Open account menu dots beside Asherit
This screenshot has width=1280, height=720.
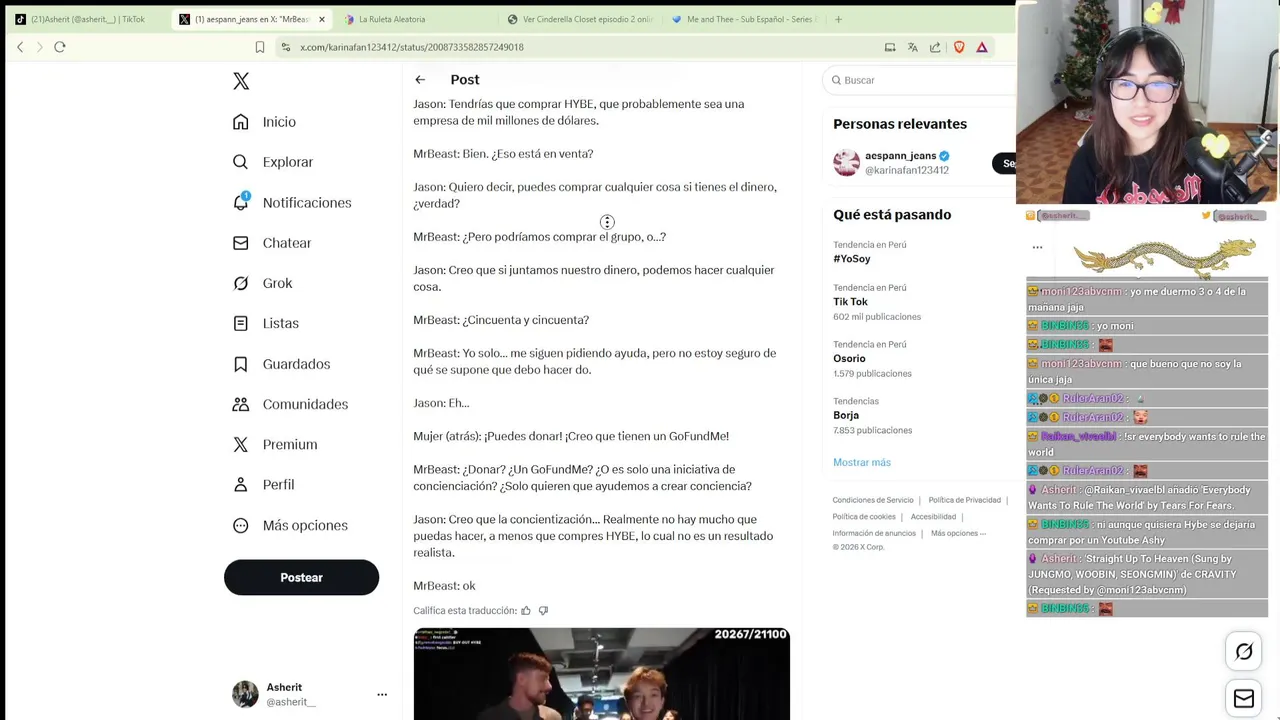tap(382, 694)
